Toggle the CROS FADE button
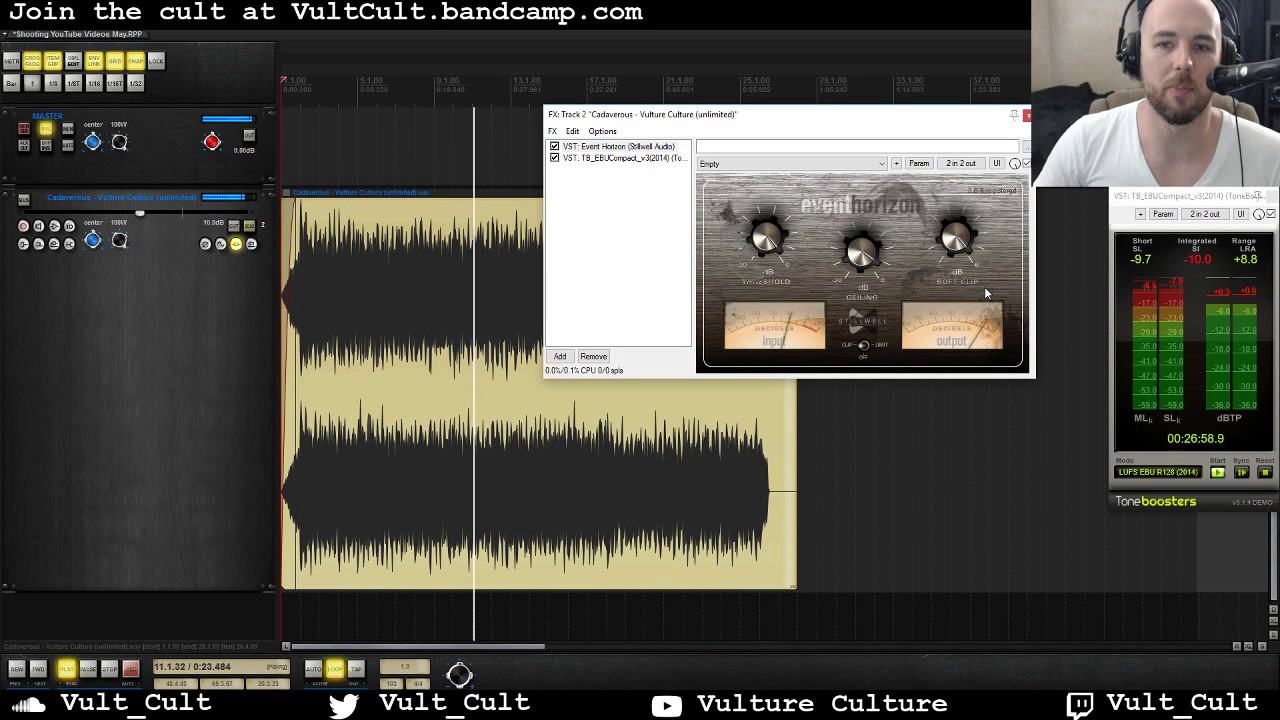Screen dimensions: 1280x720 (x=32, y=62)
